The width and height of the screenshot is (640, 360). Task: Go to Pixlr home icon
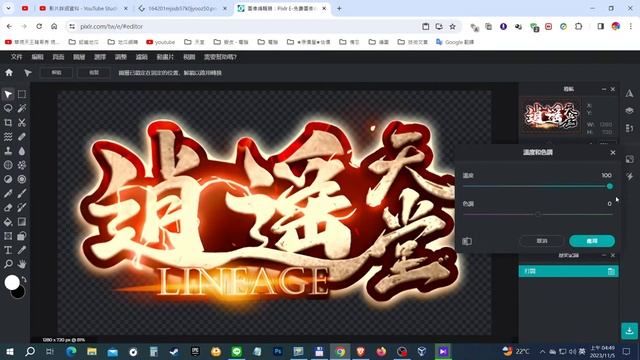tap(9, 73)
